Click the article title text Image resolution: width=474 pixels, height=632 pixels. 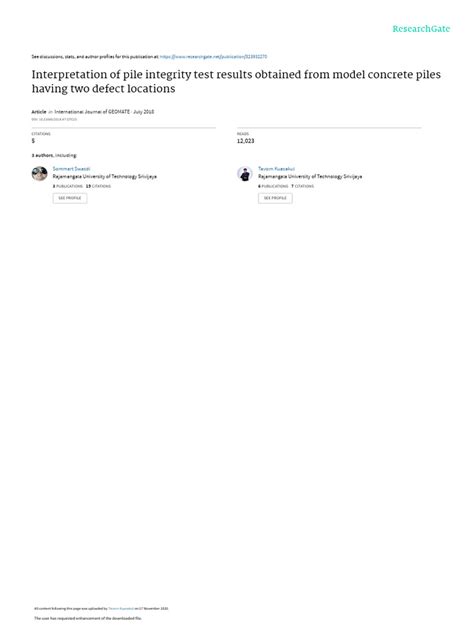tap(236, 81)
